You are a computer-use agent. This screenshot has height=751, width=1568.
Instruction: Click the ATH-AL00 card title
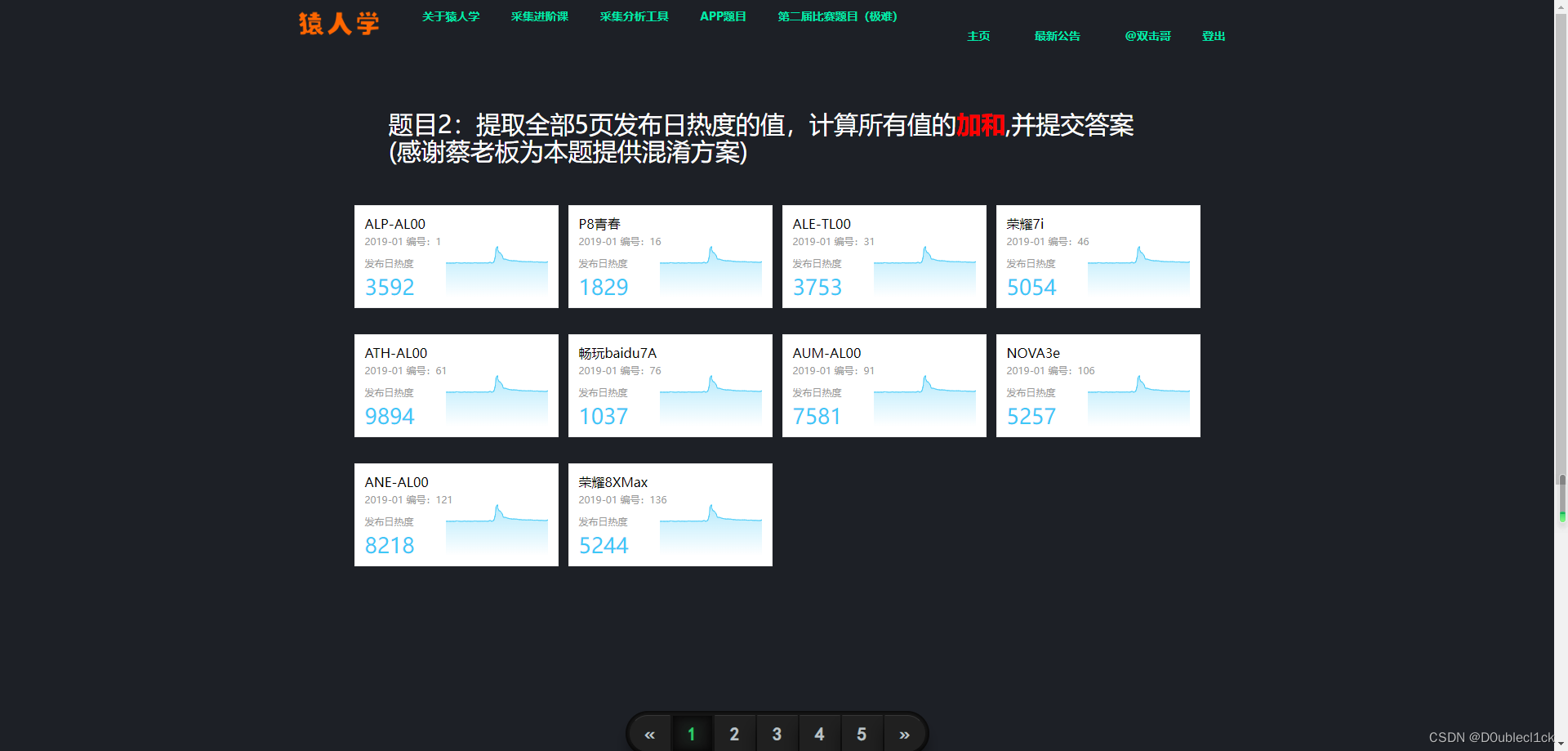(x=396, y=353)
